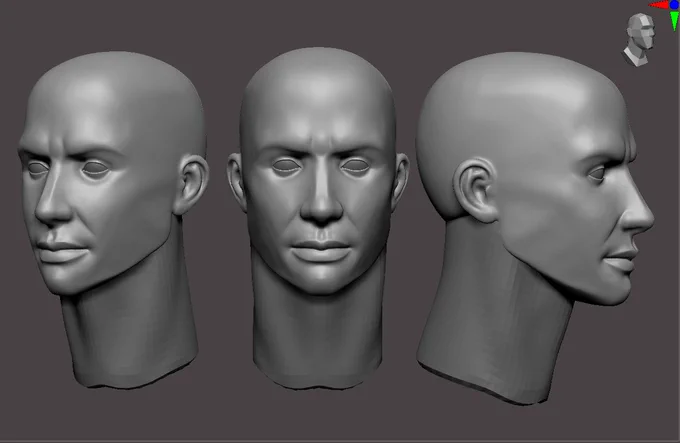Select the three-quarter view head model

coord(113,219)
